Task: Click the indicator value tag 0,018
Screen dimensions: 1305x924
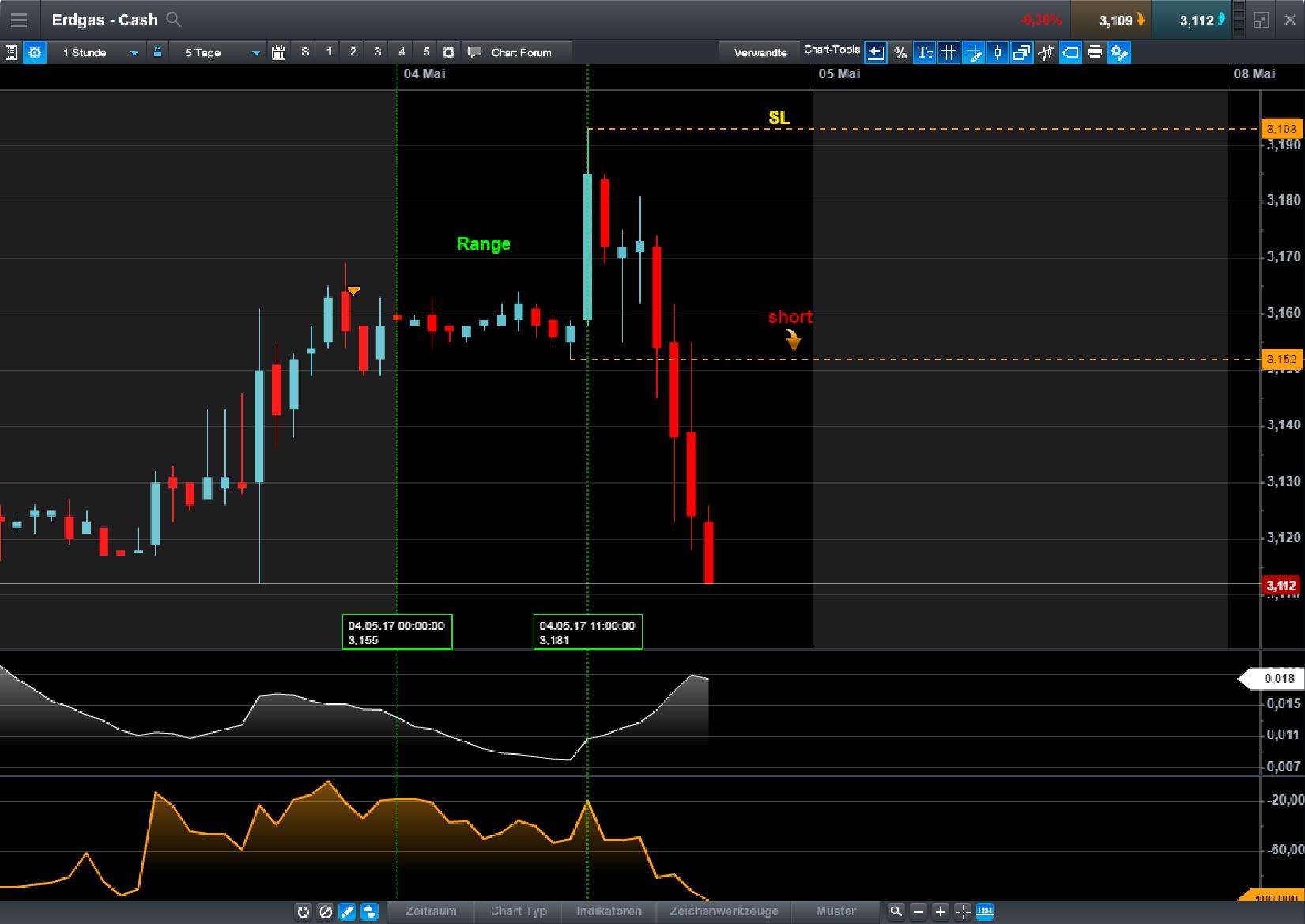Action: click(x=1273, y=678)
